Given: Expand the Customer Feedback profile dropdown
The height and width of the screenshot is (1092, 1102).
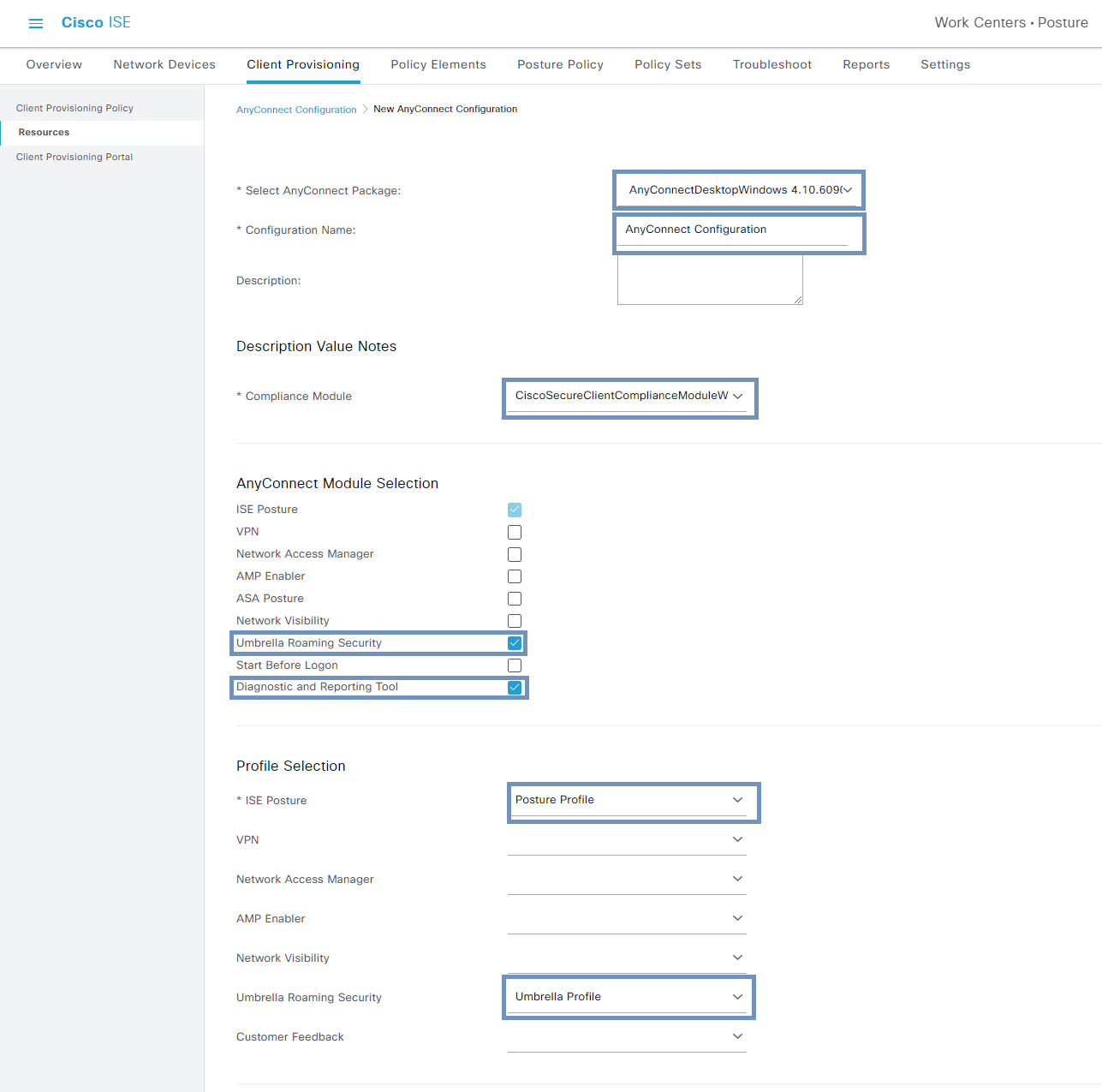Looking at the screenshot, I should point(628,1037).
